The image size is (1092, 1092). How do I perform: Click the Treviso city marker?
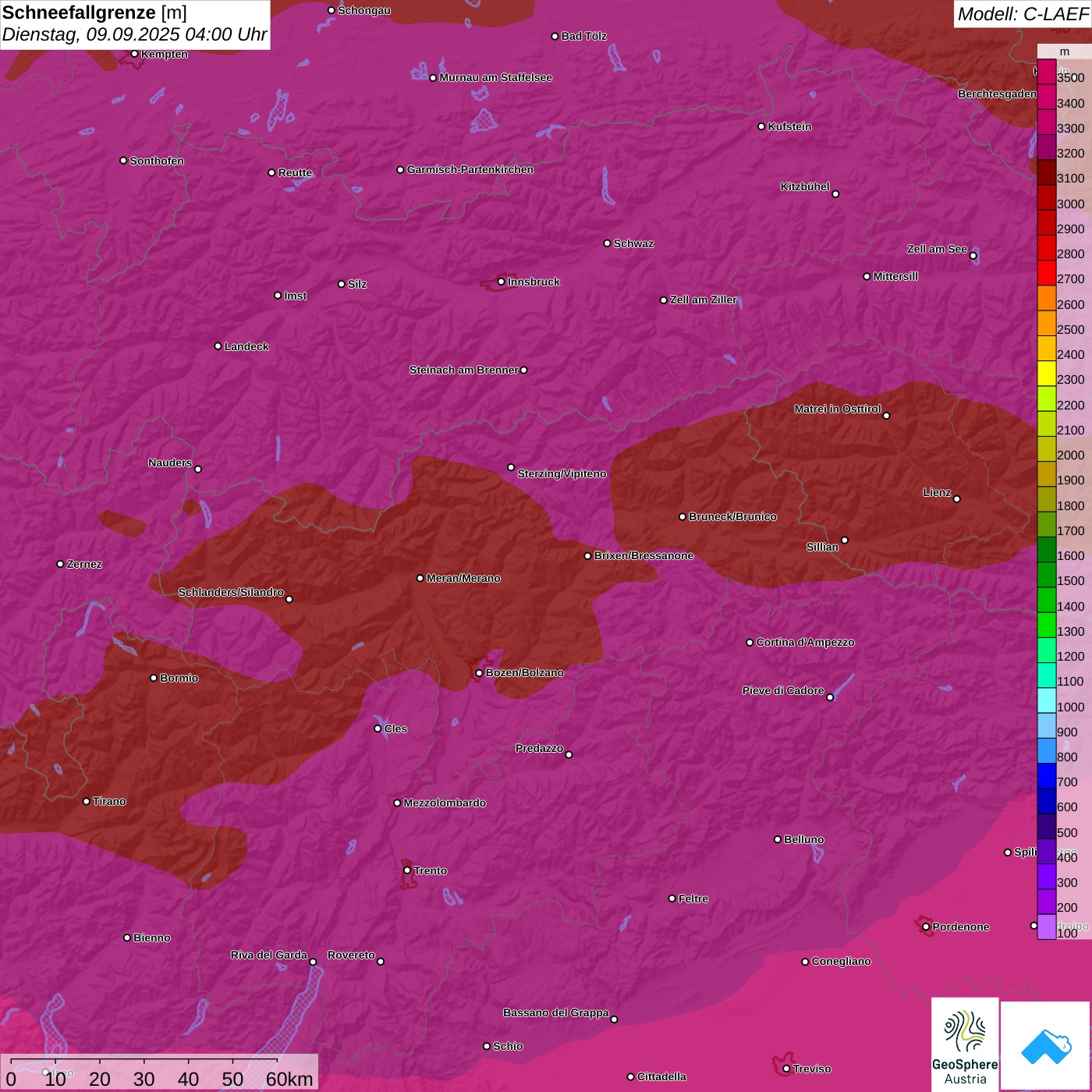coord(786,1069)
